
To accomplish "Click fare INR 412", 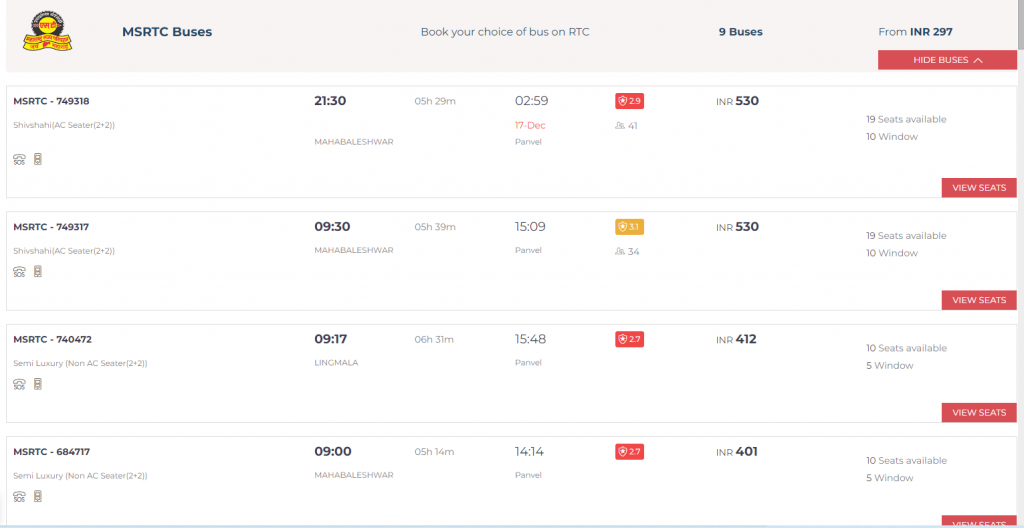I will 736,339.
